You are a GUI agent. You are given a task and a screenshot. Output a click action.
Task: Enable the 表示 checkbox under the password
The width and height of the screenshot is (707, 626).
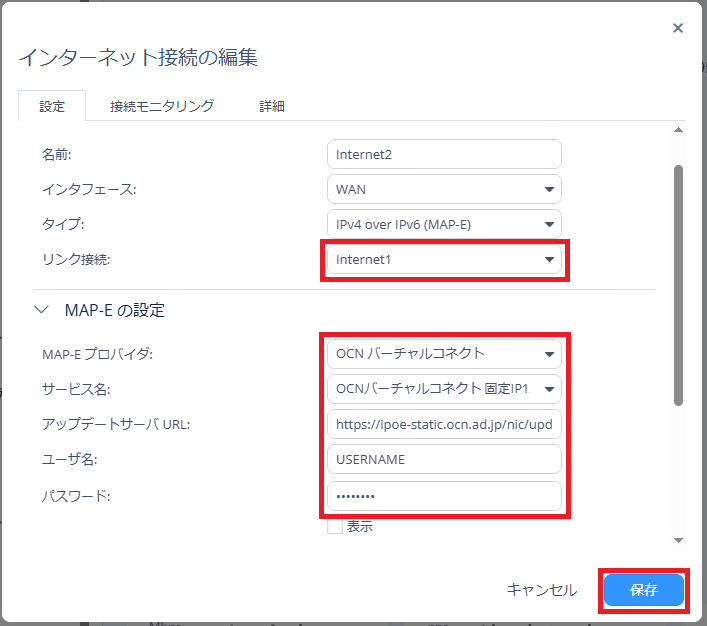coord(335,526)
